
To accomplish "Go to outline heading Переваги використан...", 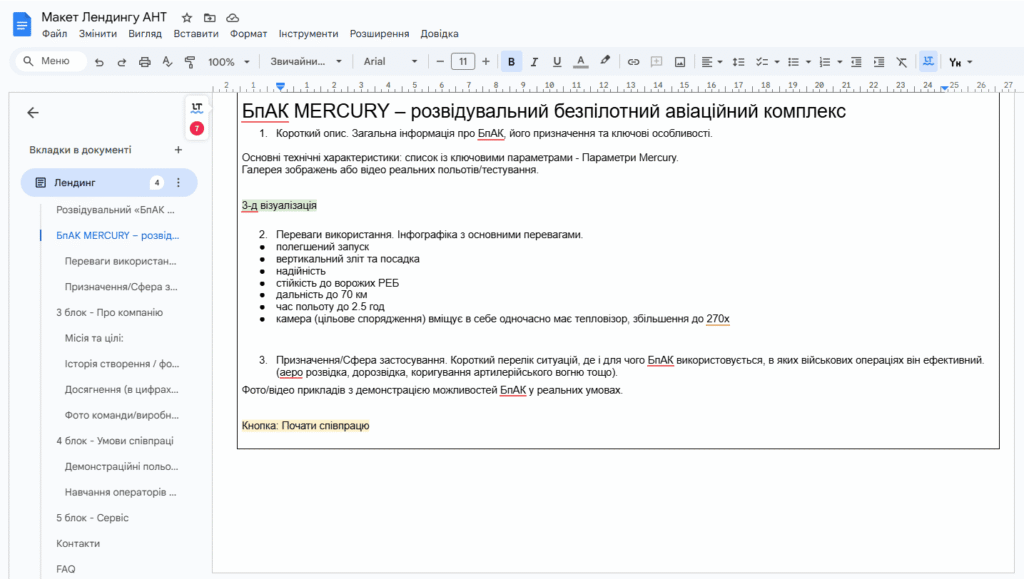I will [120, 261].
